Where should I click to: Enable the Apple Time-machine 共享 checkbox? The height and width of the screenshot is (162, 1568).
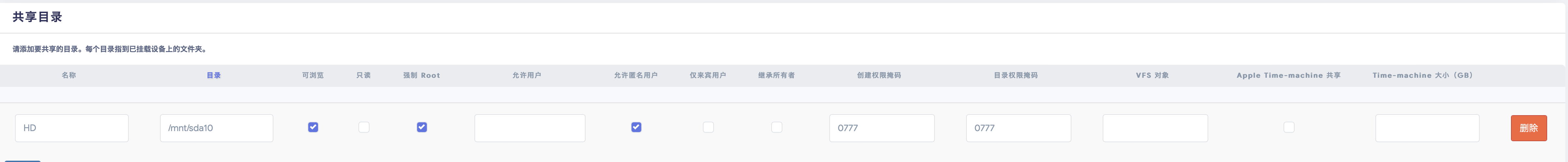(1289, 128)
